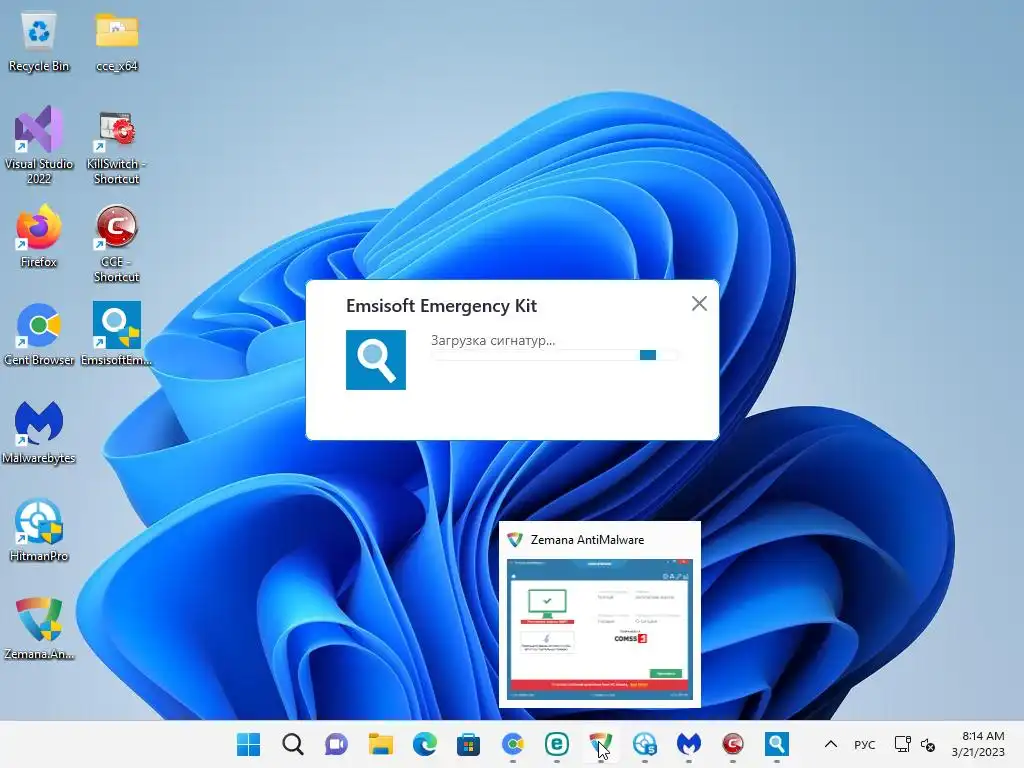This screenshot has height=768, width=1024.
Task: Open the Chat taskbar icon
Action: (x=336, y=744)
